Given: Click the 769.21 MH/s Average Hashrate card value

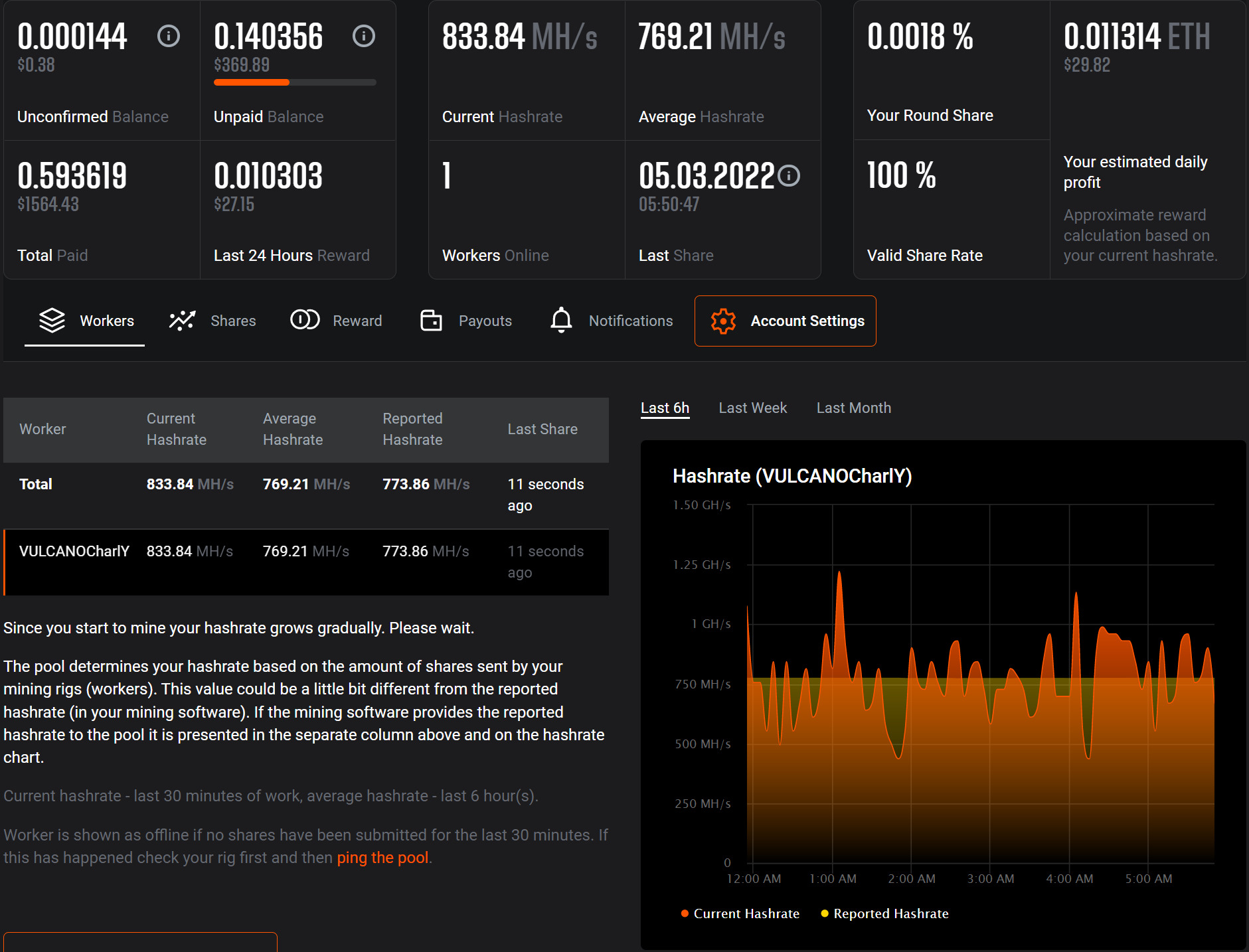Looking at the screenshot, I should pyautogui.click(x=712, y=37).
